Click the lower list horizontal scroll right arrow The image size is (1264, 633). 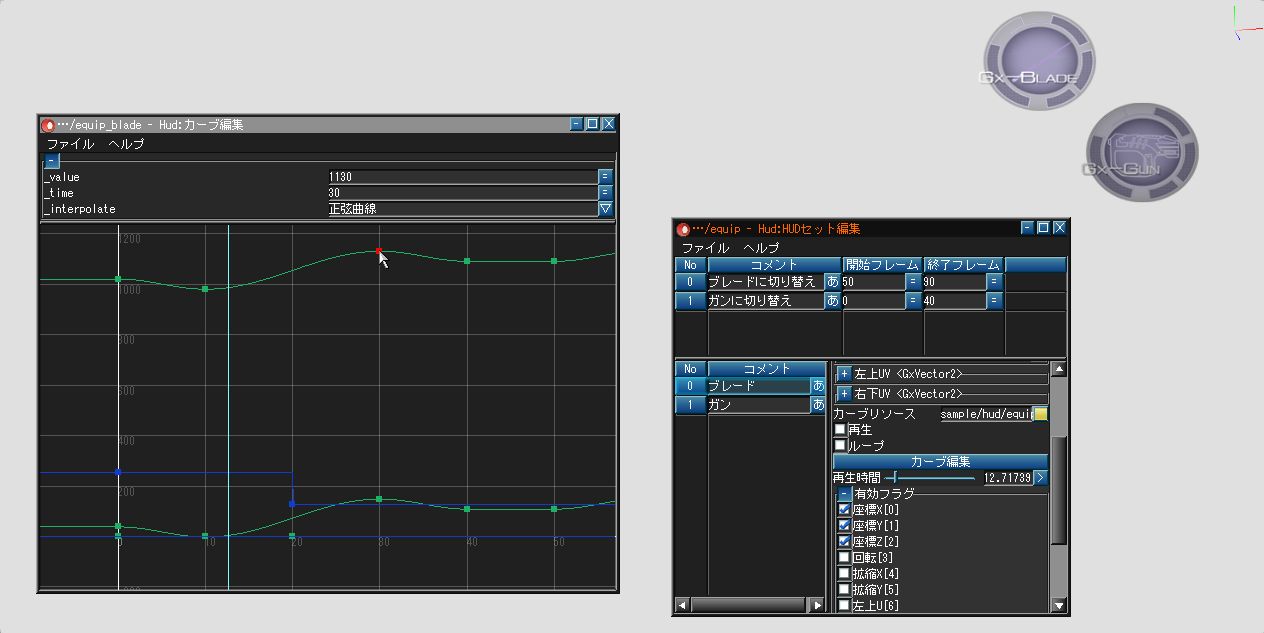(x=817, y=605)
